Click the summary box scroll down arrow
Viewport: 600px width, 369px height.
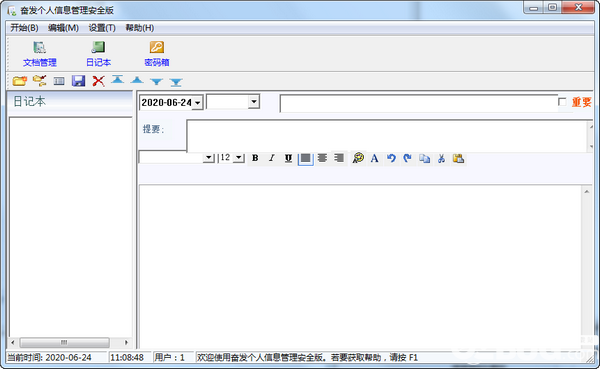tap(591, 147)
